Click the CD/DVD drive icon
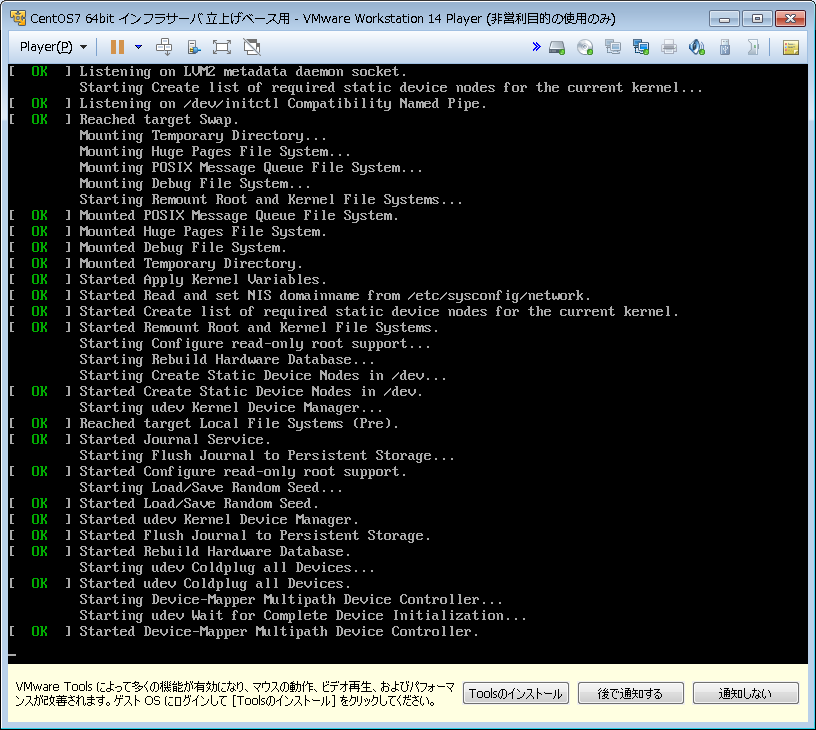816x730 pixels. tap(585, 47)
